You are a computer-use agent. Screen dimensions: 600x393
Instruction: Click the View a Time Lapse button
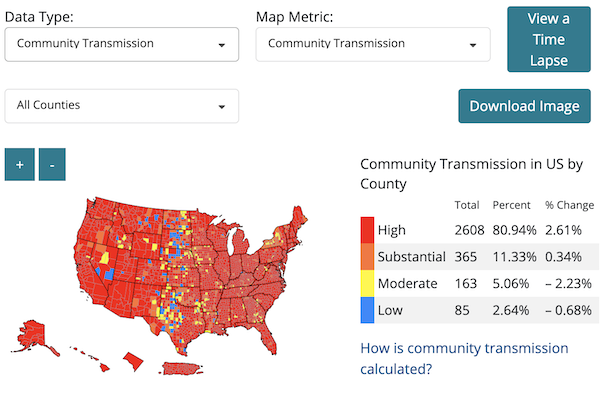click(549, 39)
